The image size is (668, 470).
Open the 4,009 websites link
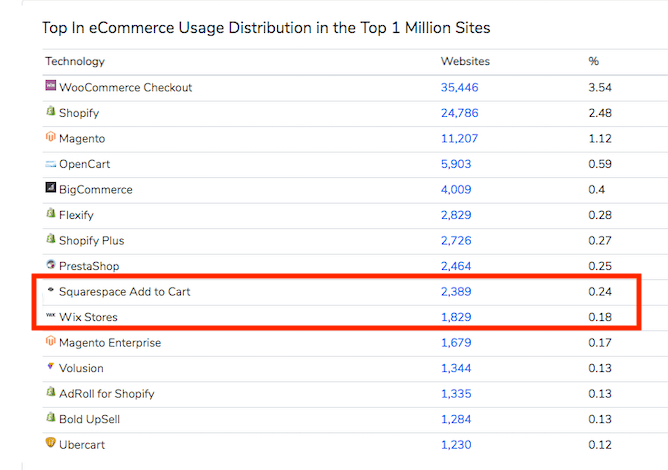[456, 190]
